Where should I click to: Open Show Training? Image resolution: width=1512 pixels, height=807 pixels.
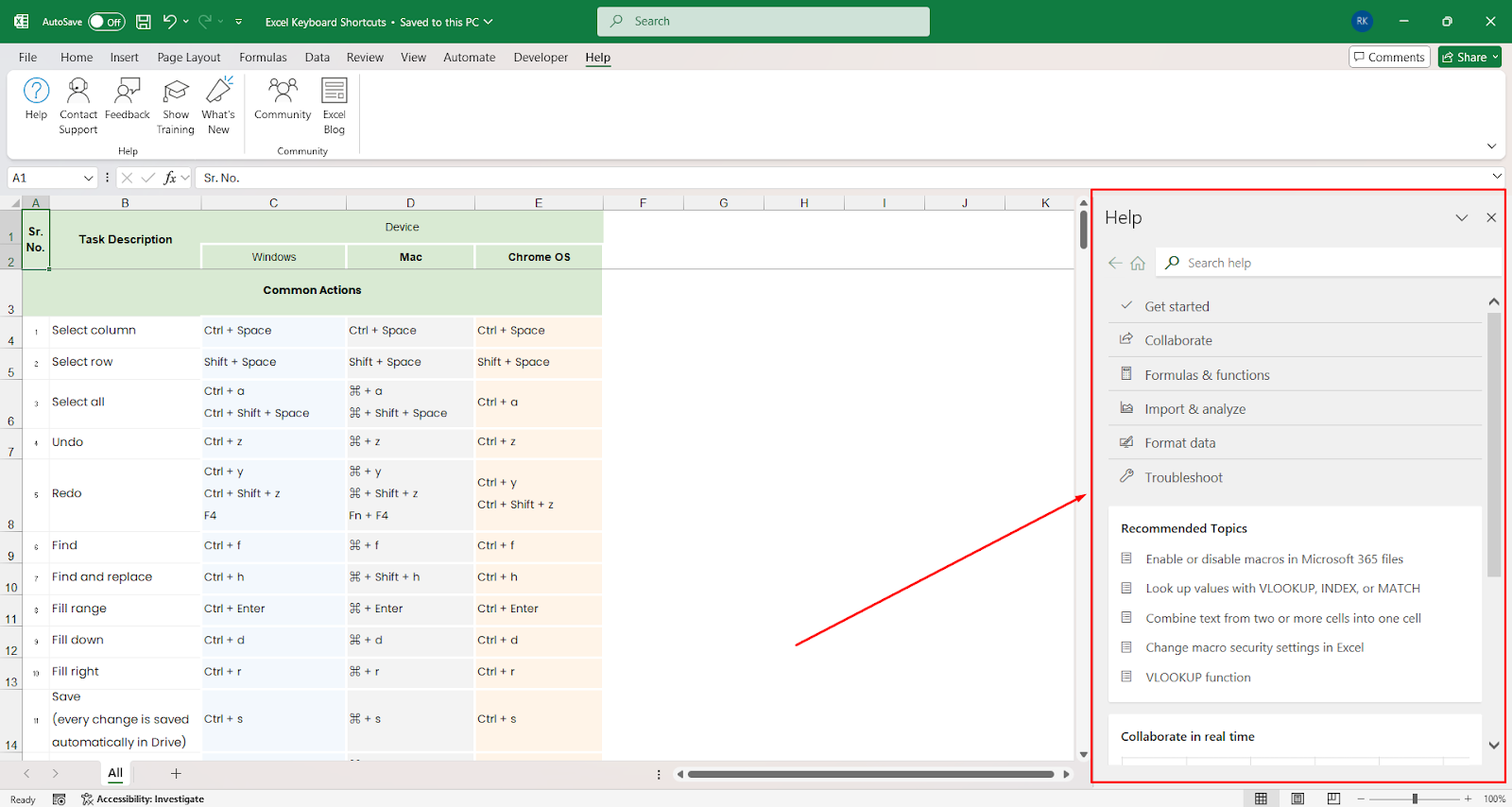176,106
